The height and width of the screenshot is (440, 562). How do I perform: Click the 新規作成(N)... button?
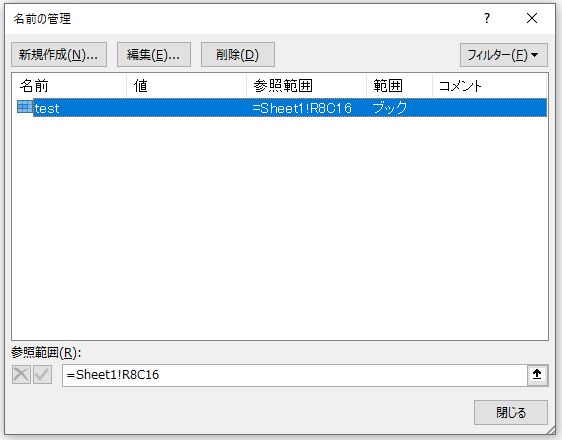coord(59,54)
